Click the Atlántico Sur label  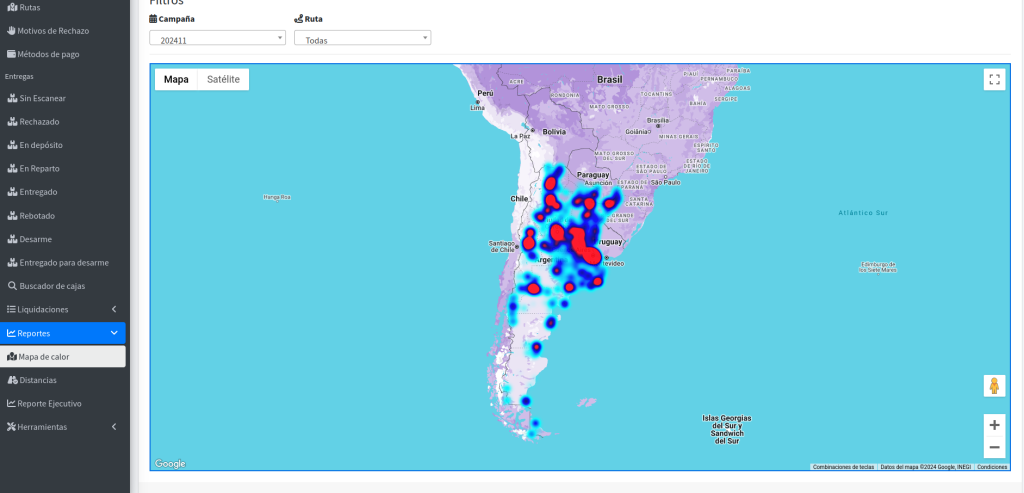point(863,213)
